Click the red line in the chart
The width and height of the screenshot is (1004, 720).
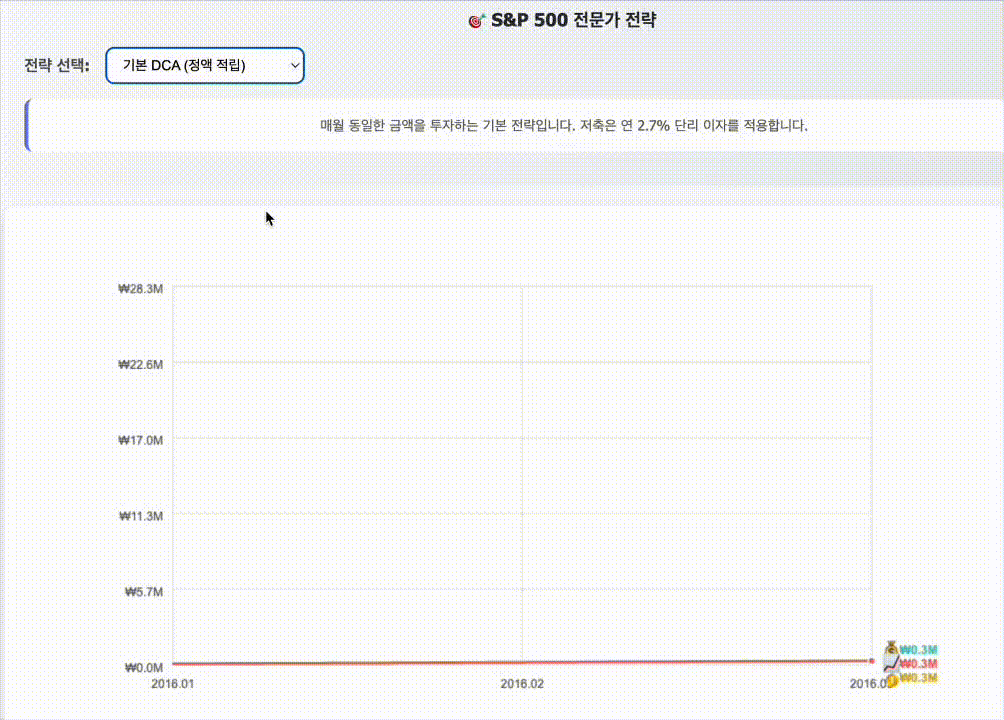(522, 662)
